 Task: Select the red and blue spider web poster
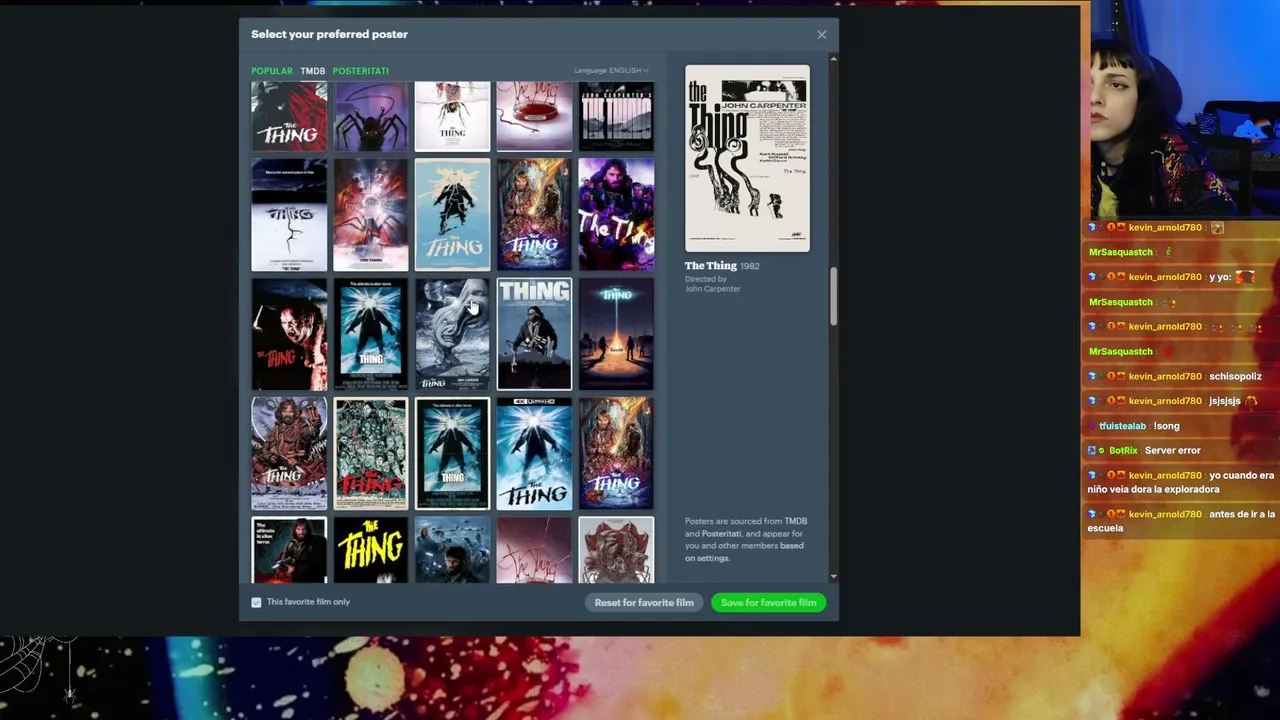pos(371,214)
